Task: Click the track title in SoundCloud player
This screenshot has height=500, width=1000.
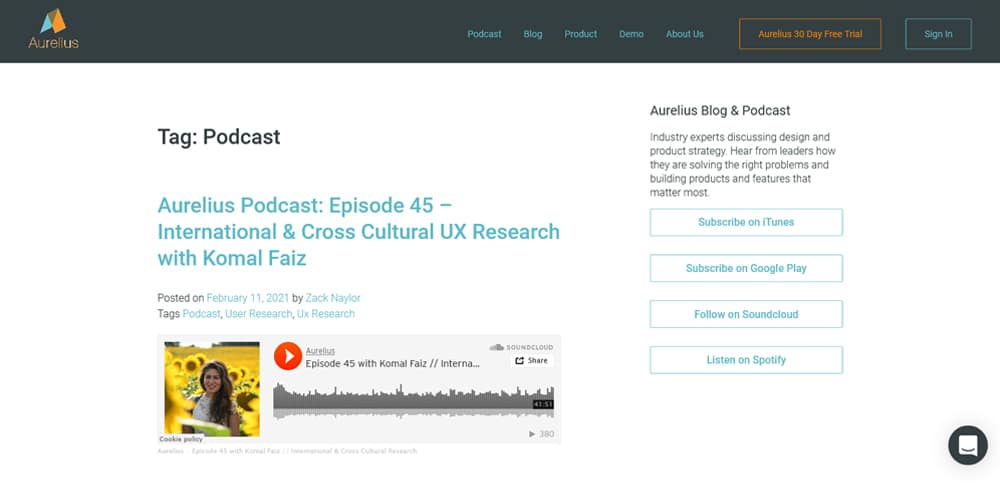Action: pos(392,364)
